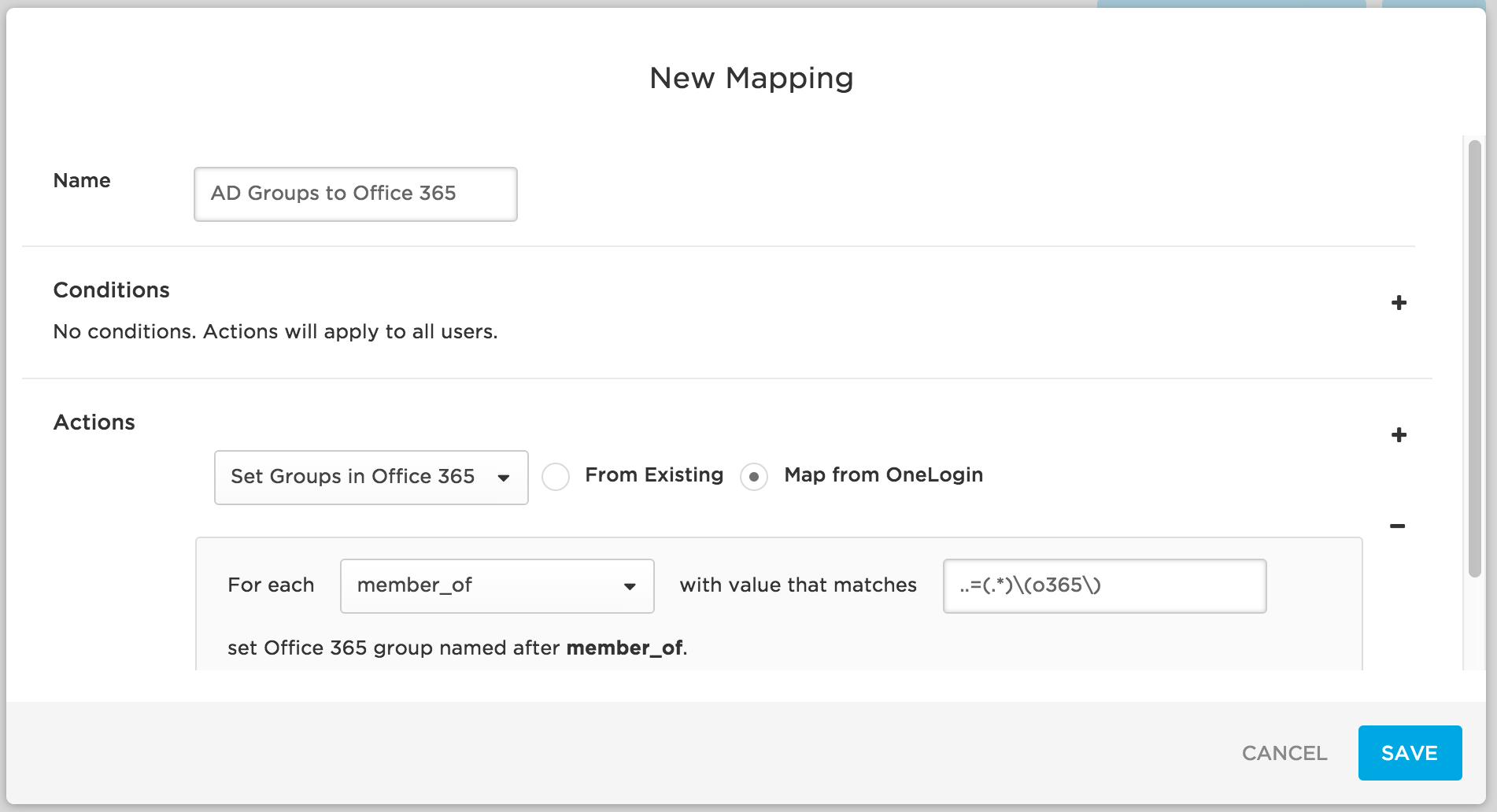Open the member_of attribute dropdown

(497, 585)
